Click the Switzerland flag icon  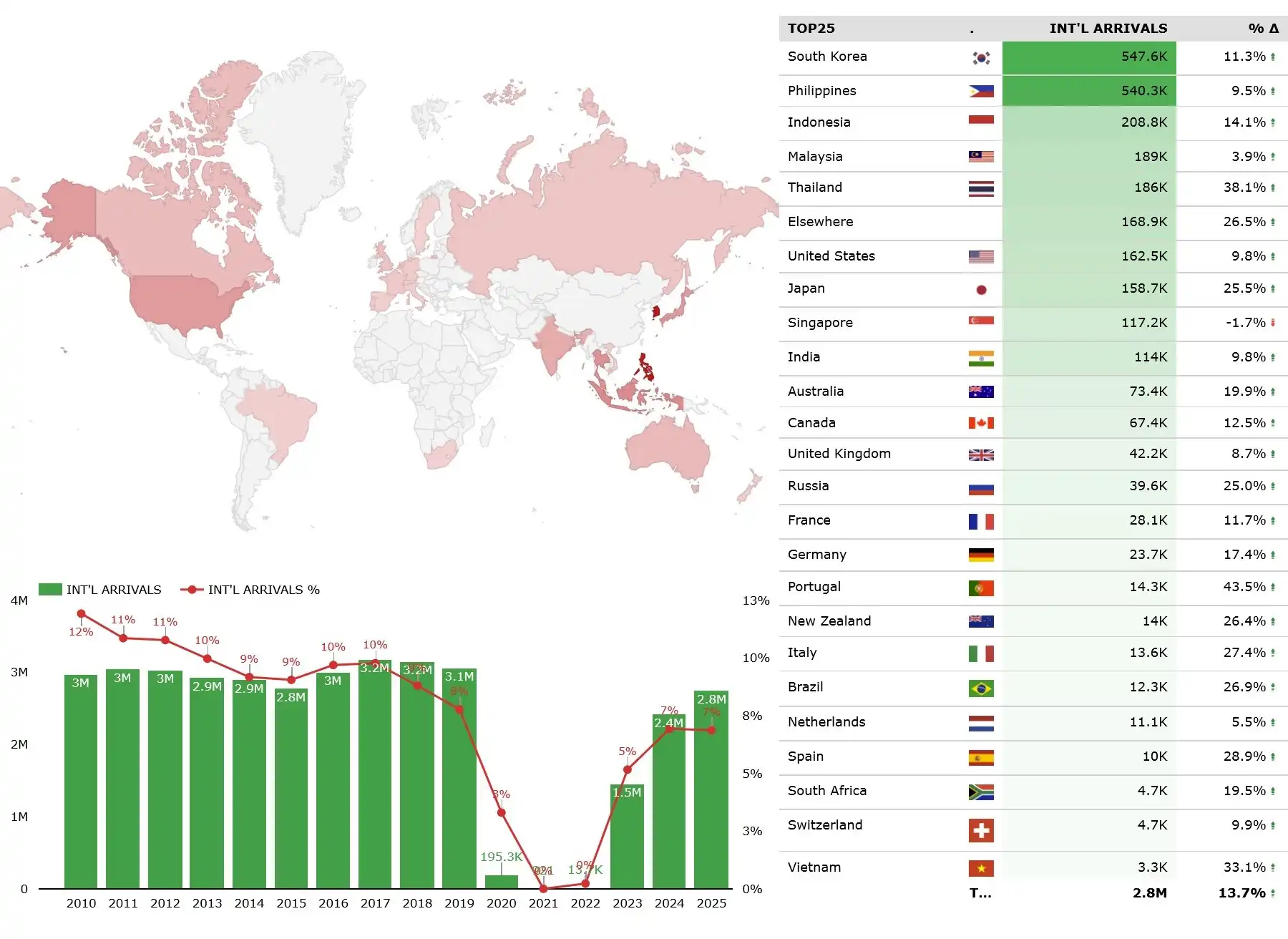coord(981,830)
